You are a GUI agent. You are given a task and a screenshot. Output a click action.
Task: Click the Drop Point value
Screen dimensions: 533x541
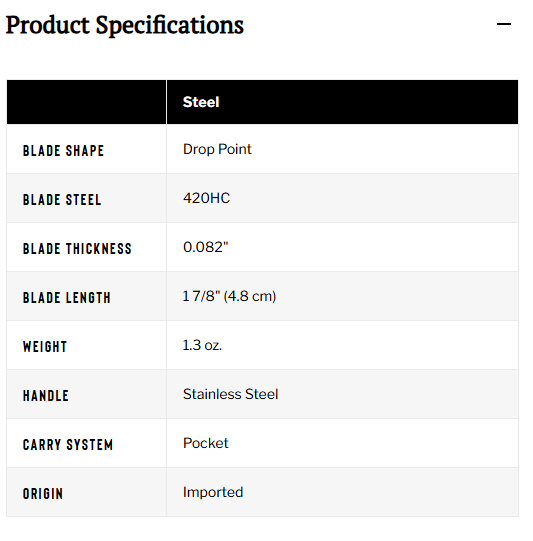pyautogui.click(x=217, y=149)
